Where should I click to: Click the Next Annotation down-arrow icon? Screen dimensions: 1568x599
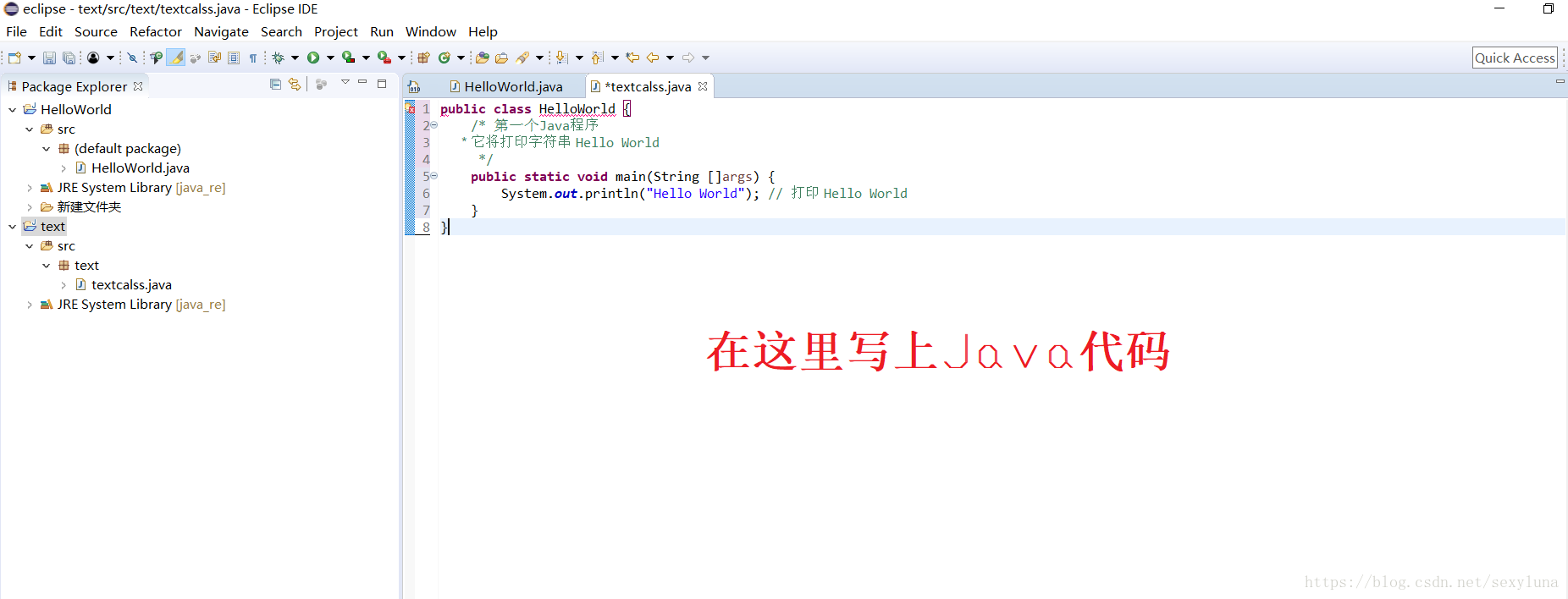click(561, 58)
